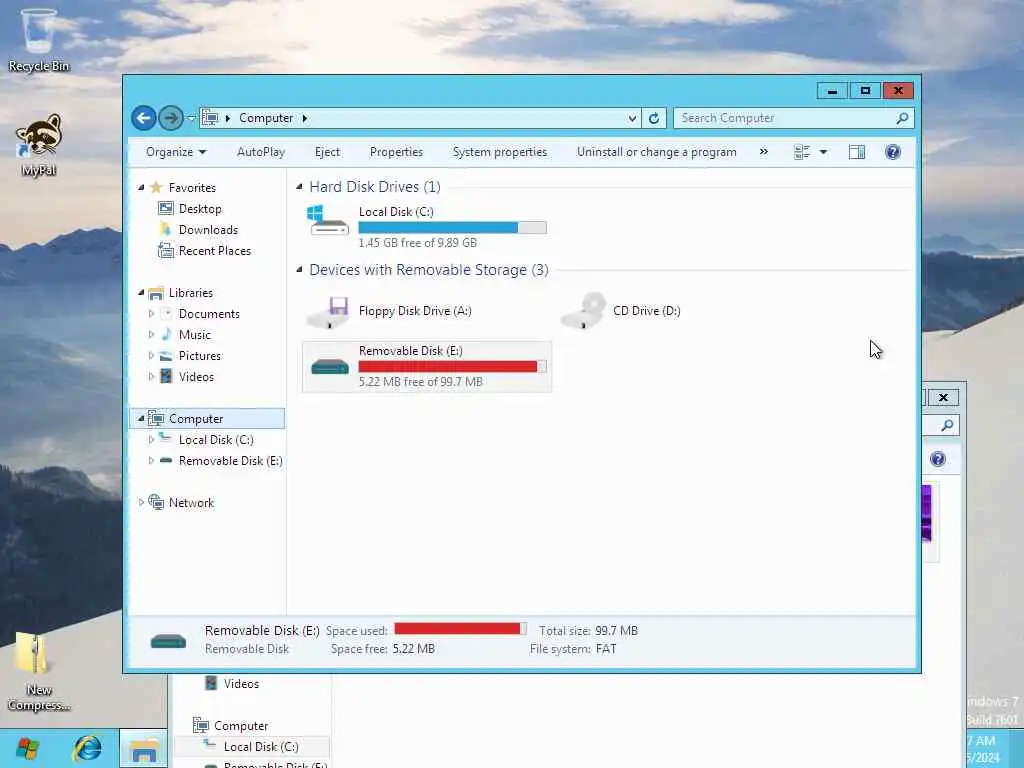Choose AutoPlay in the command bar
The width and height of the screenshot is (1024, 768).
pos(261,152)
